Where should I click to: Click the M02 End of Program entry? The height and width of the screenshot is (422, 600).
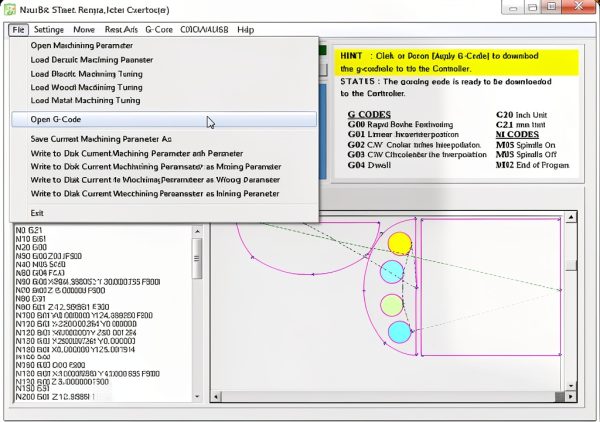pyautogui.click(x=532, y=165)
